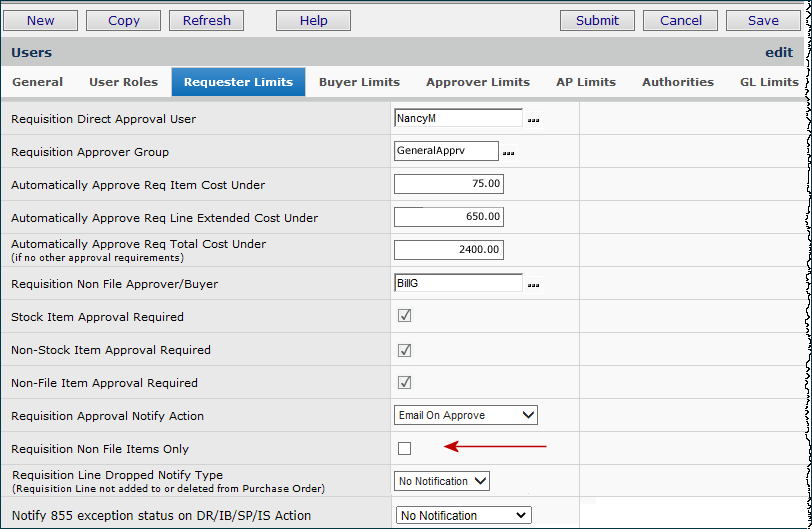The height and width of the screenshot is (529, 812).
Task: Open lookup for Non File Approver/Buyer
Action: coord(533,285)
